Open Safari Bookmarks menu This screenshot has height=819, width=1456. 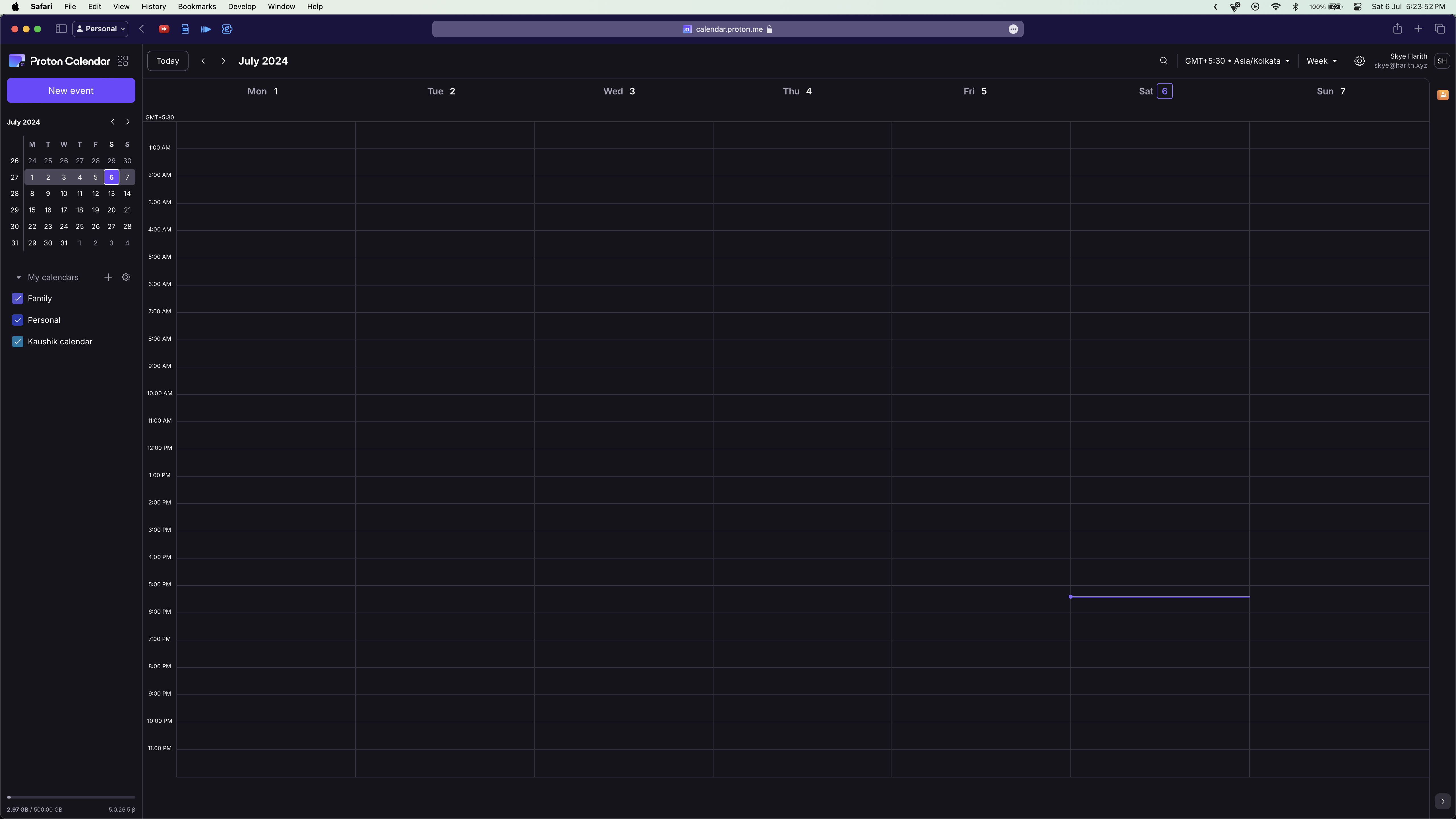pos(197,7)
